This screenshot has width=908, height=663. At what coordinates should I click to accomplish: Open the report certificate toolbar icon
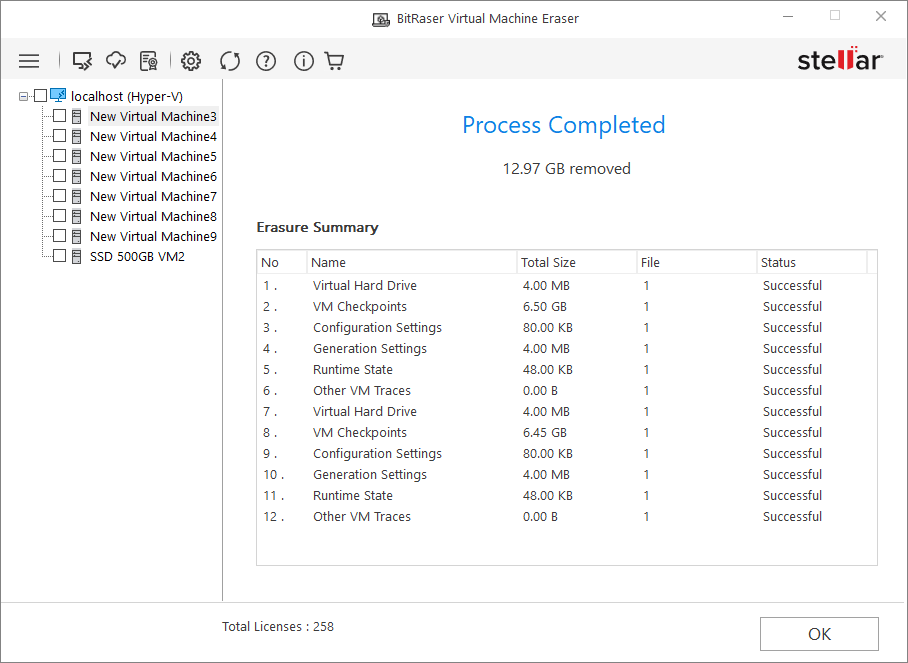click(x=149, y=61)
